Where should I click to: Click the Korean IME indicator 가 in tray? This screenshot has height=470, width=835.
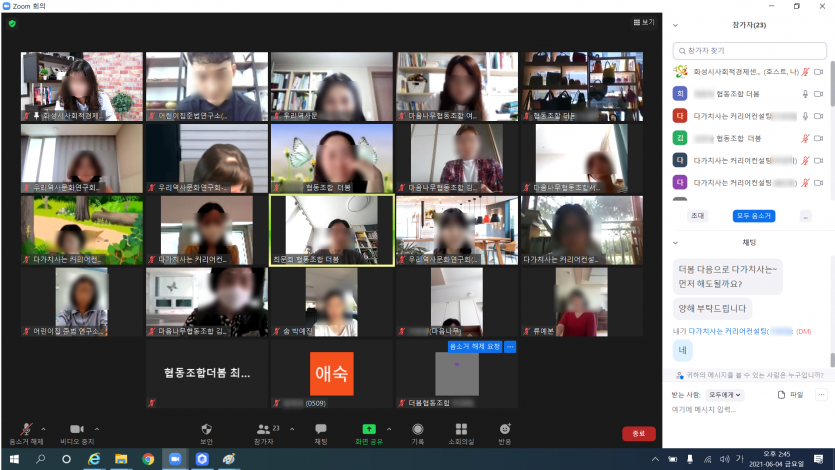[739, 459]
